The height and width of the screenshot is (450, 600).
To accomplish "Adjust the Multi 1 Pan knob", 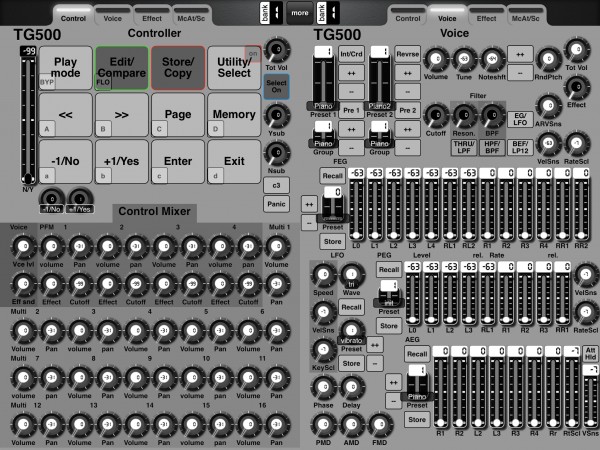I will click(x=276, y=284).
